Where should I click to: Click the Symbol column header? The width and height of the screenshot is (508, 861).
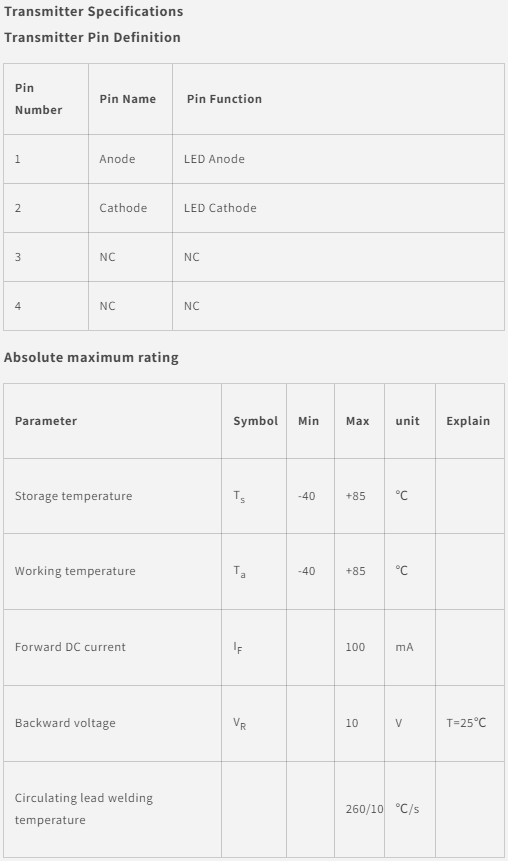coord(255,421)
